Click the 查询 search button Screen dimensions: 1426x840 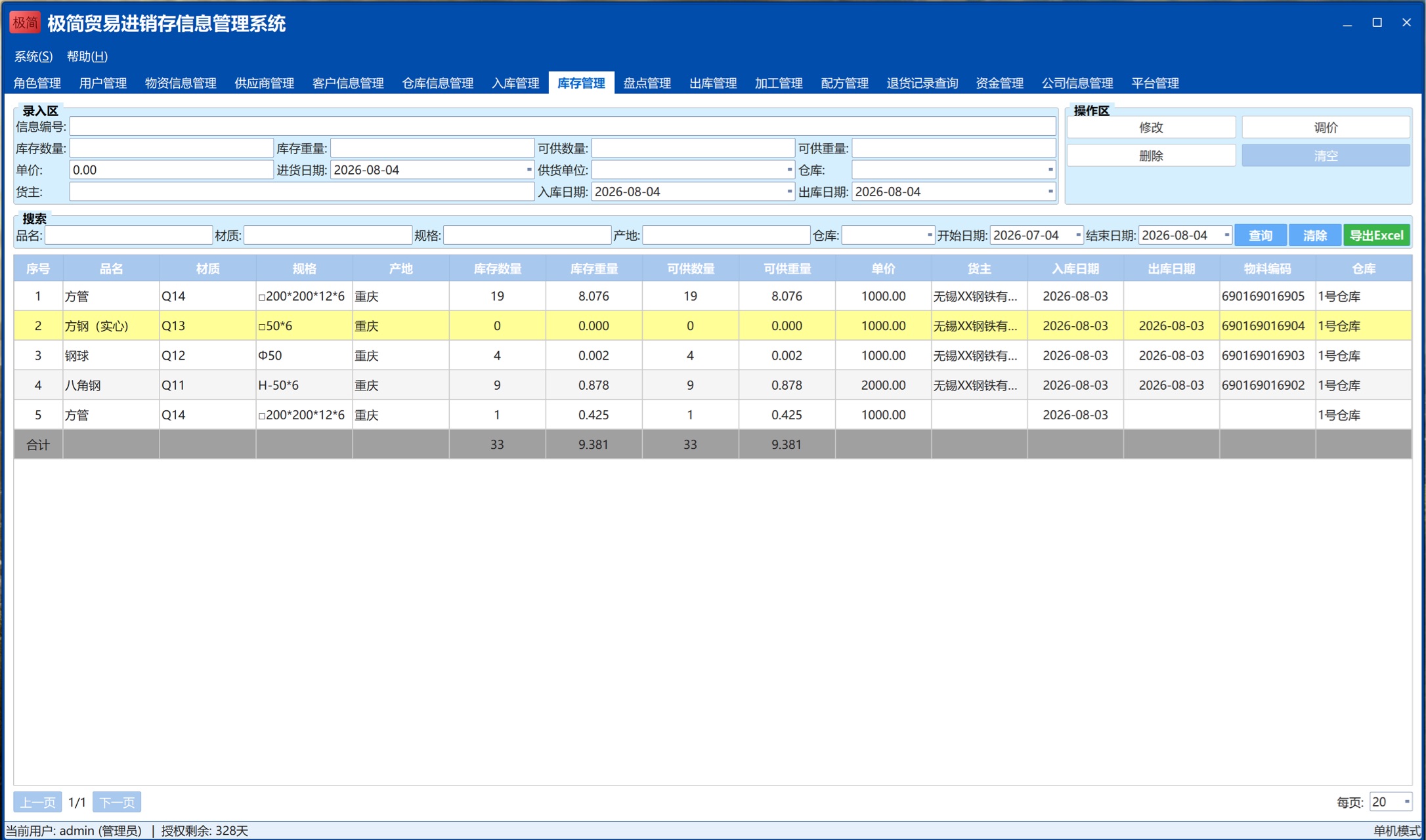(x=1261, y=235)
